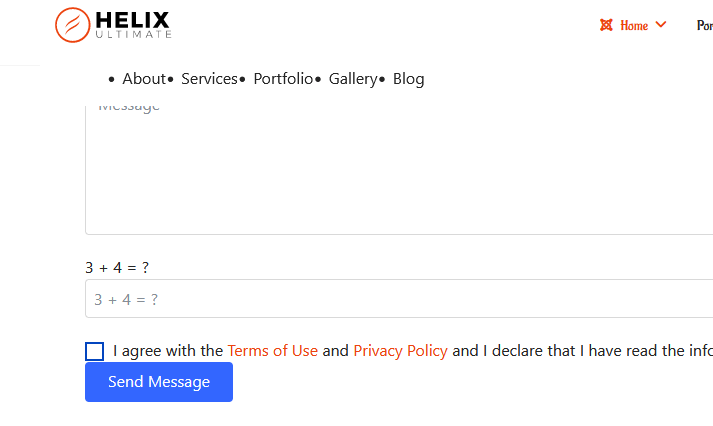Click the '3 + 4 = ?' captcha input
Screen dimensions: 713x426
(398, 299)
